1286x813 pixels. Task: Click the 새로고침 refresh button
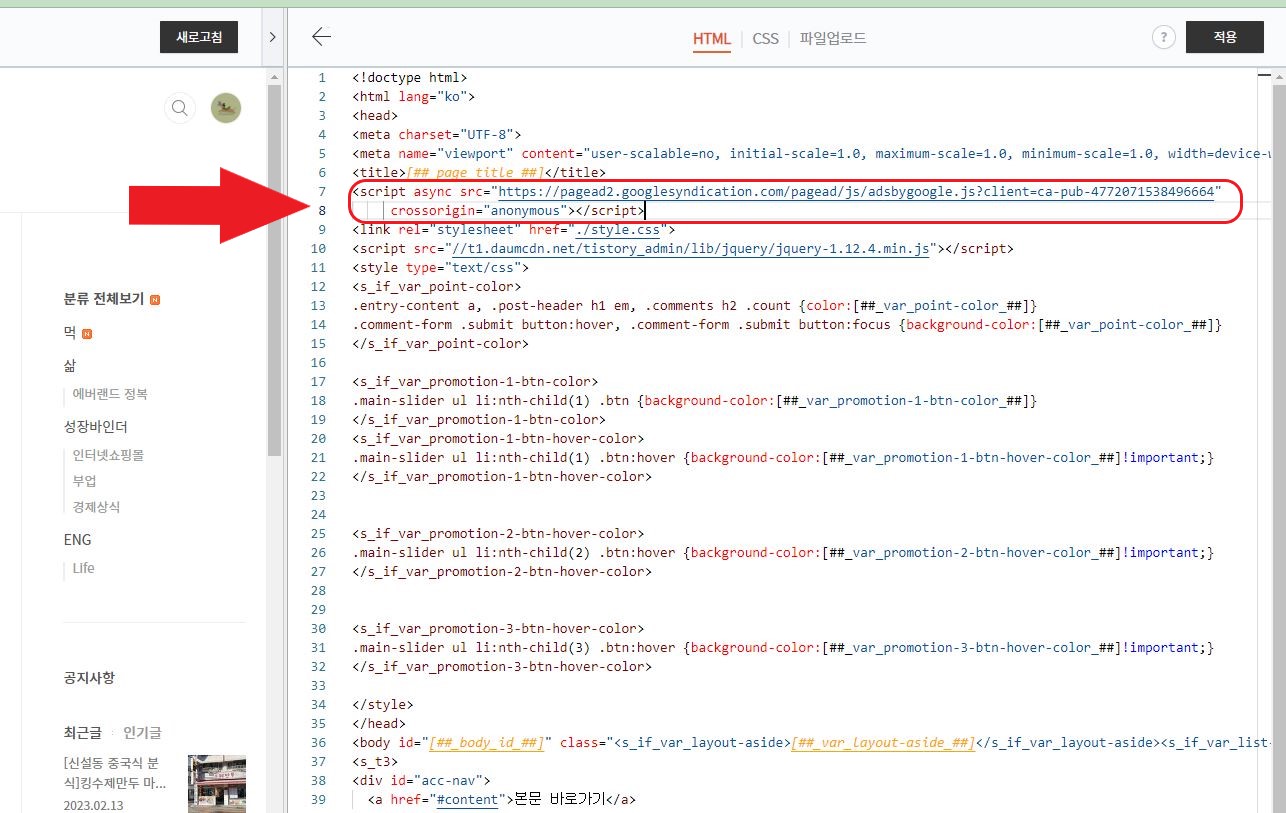click(199, 37)
